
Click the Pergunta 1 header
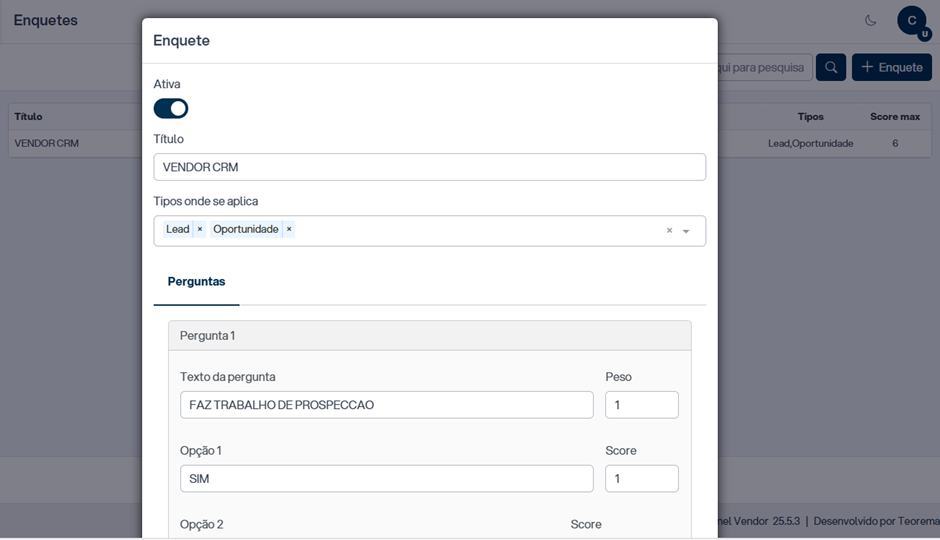pyautogui.click(x=429, y=336)
